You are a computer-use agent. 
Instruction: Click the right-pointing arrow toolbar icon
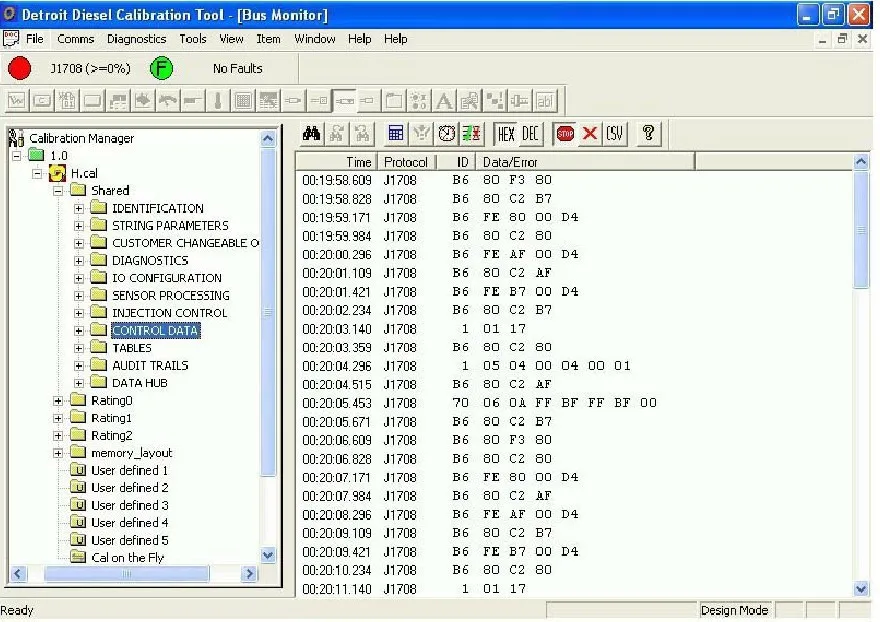[x=143, y=101]
